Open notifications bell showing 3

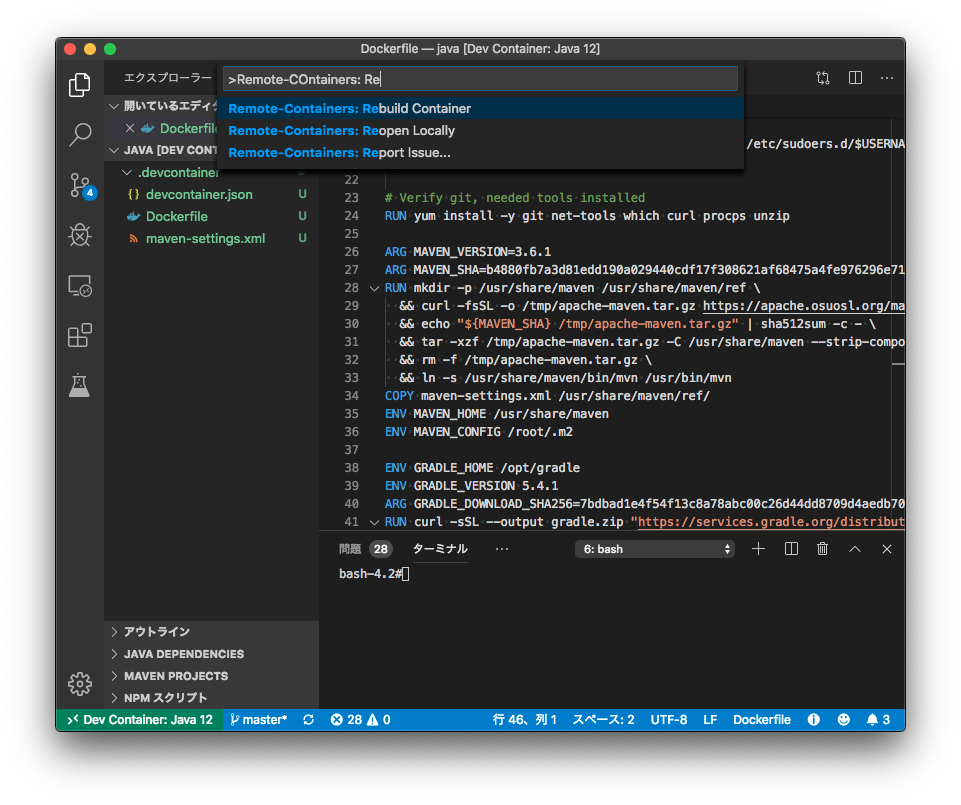[878, 720]
